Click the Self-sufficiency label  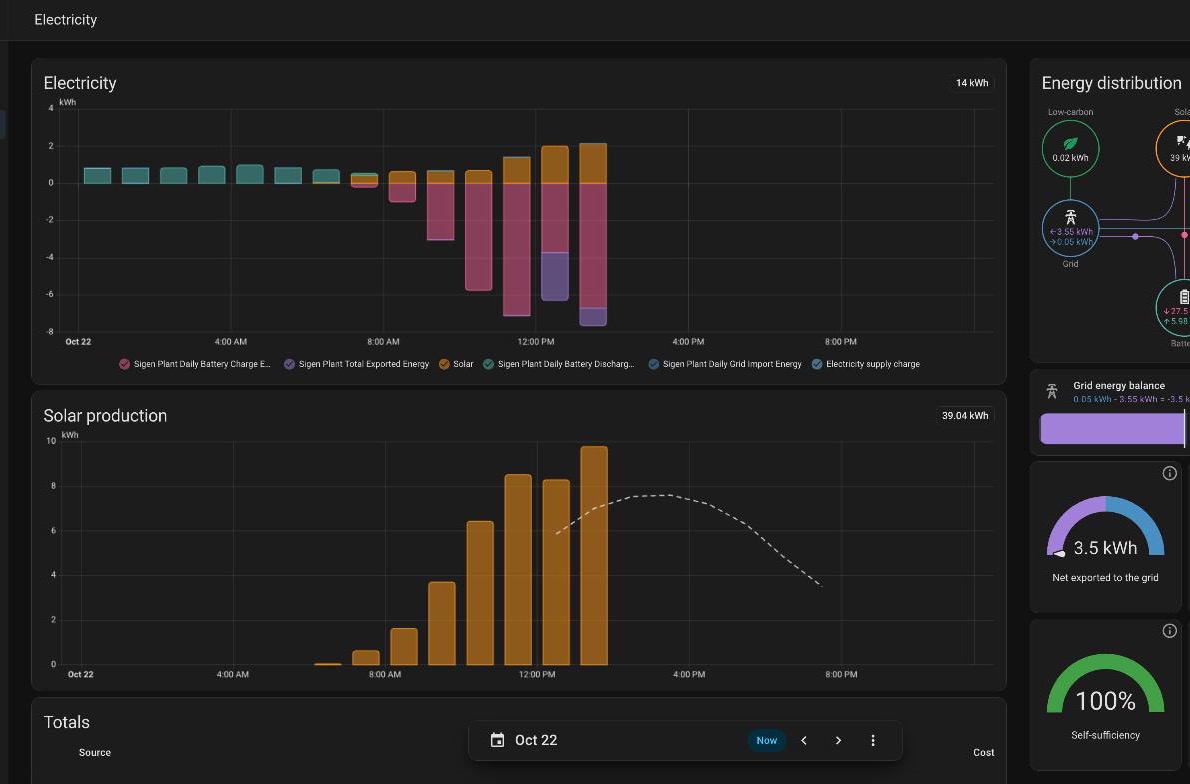click(1105, 735)
